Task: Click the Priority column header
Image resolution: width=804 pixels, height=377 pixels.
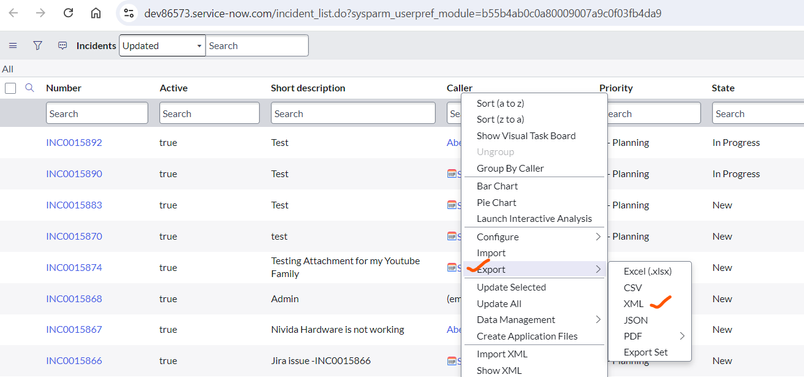Action: [x=616, y=88]
